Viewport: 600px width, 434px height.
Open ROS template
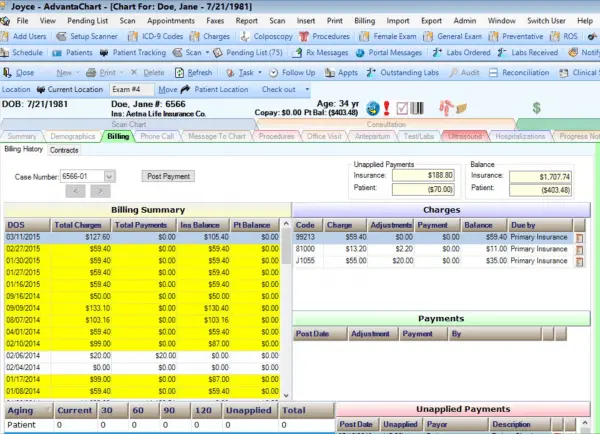(564, 37)
